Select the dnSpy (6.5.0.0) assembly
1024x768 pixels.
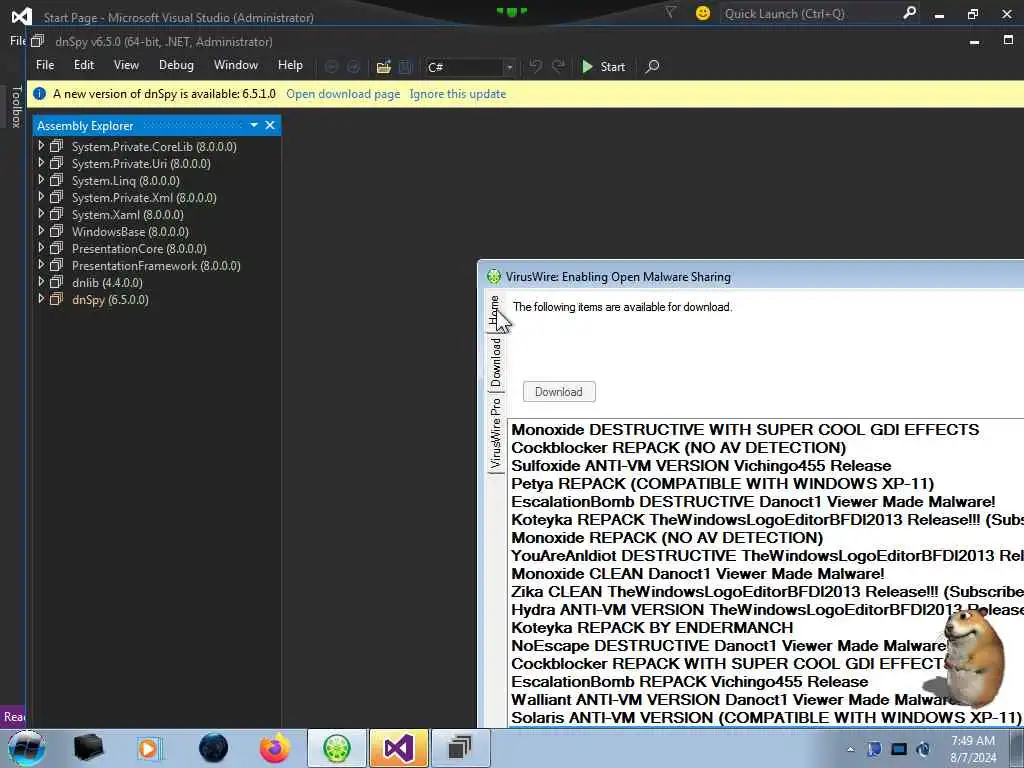(x=110, y=299)
